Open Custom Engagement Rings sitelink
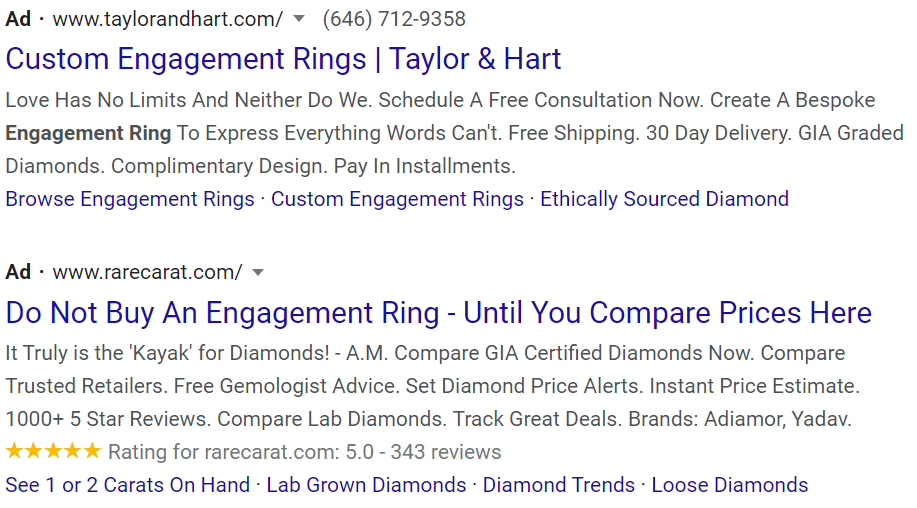This screenshot has width=917, height=508. click(x=397, y=199)
